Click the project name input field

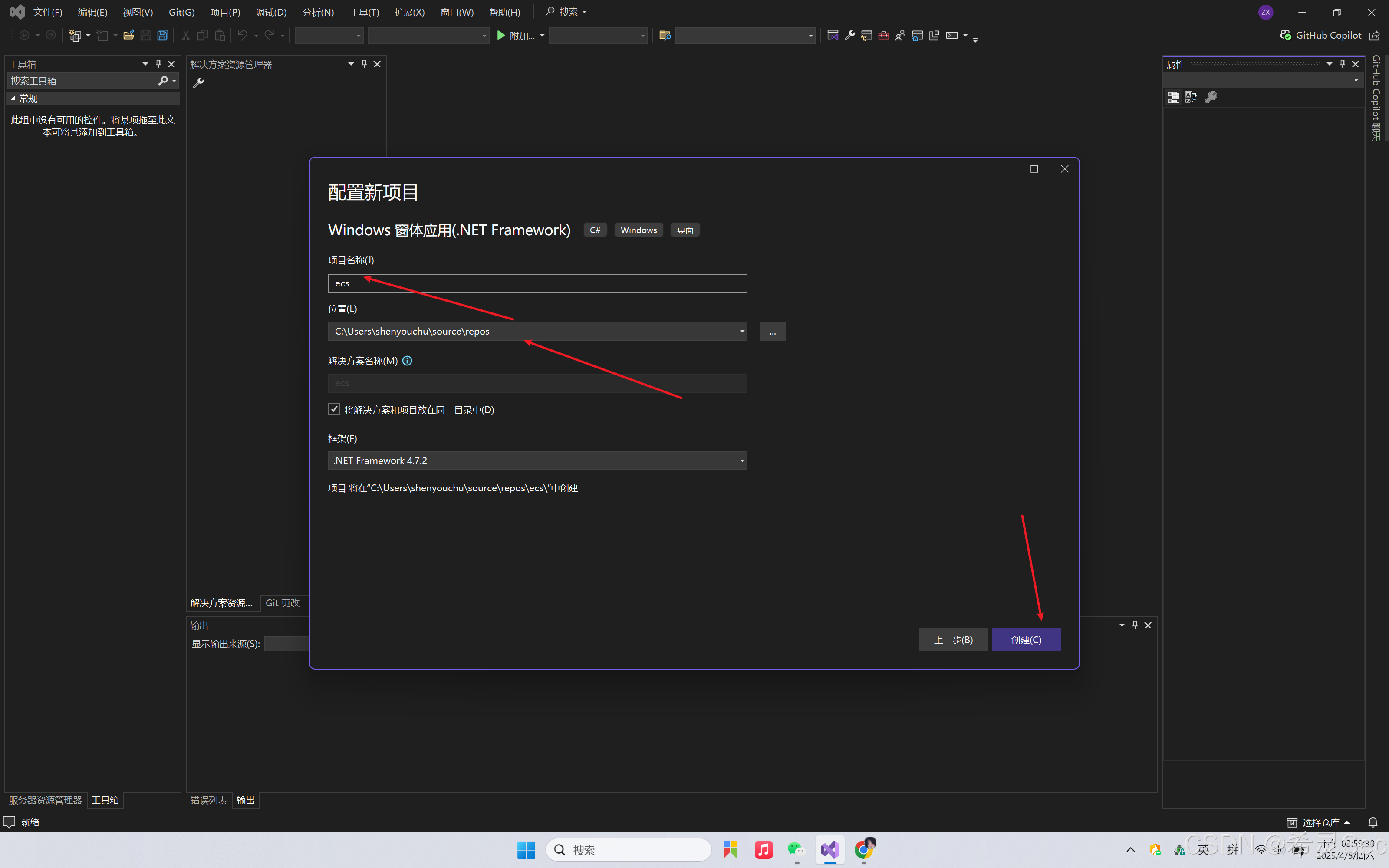(x=537, y=283)
